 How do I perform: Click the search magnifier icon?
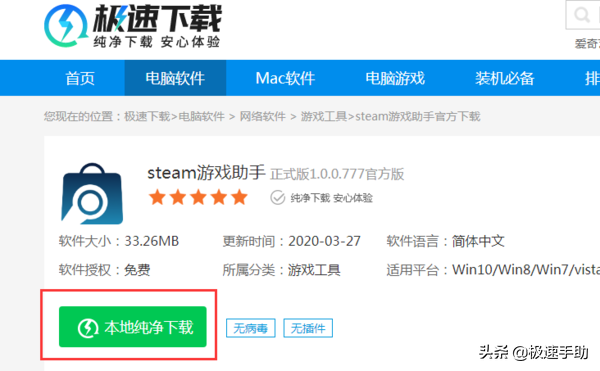pos(582,15)
